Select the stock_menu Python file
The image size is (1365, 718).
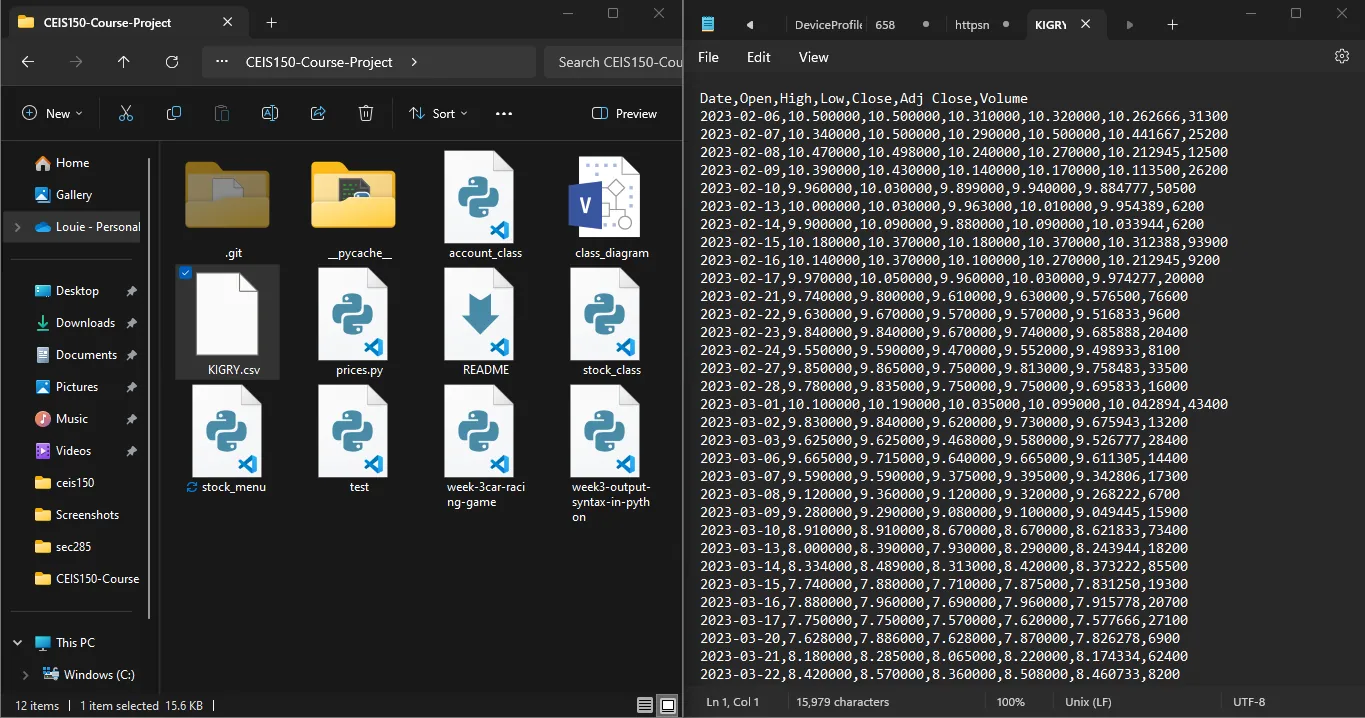tap(227, 440)
